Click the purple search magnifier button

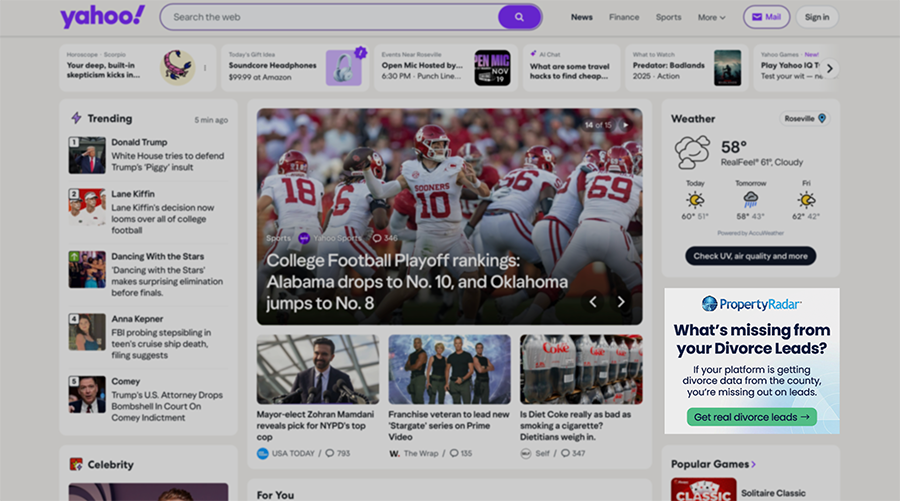click(519, 17)
